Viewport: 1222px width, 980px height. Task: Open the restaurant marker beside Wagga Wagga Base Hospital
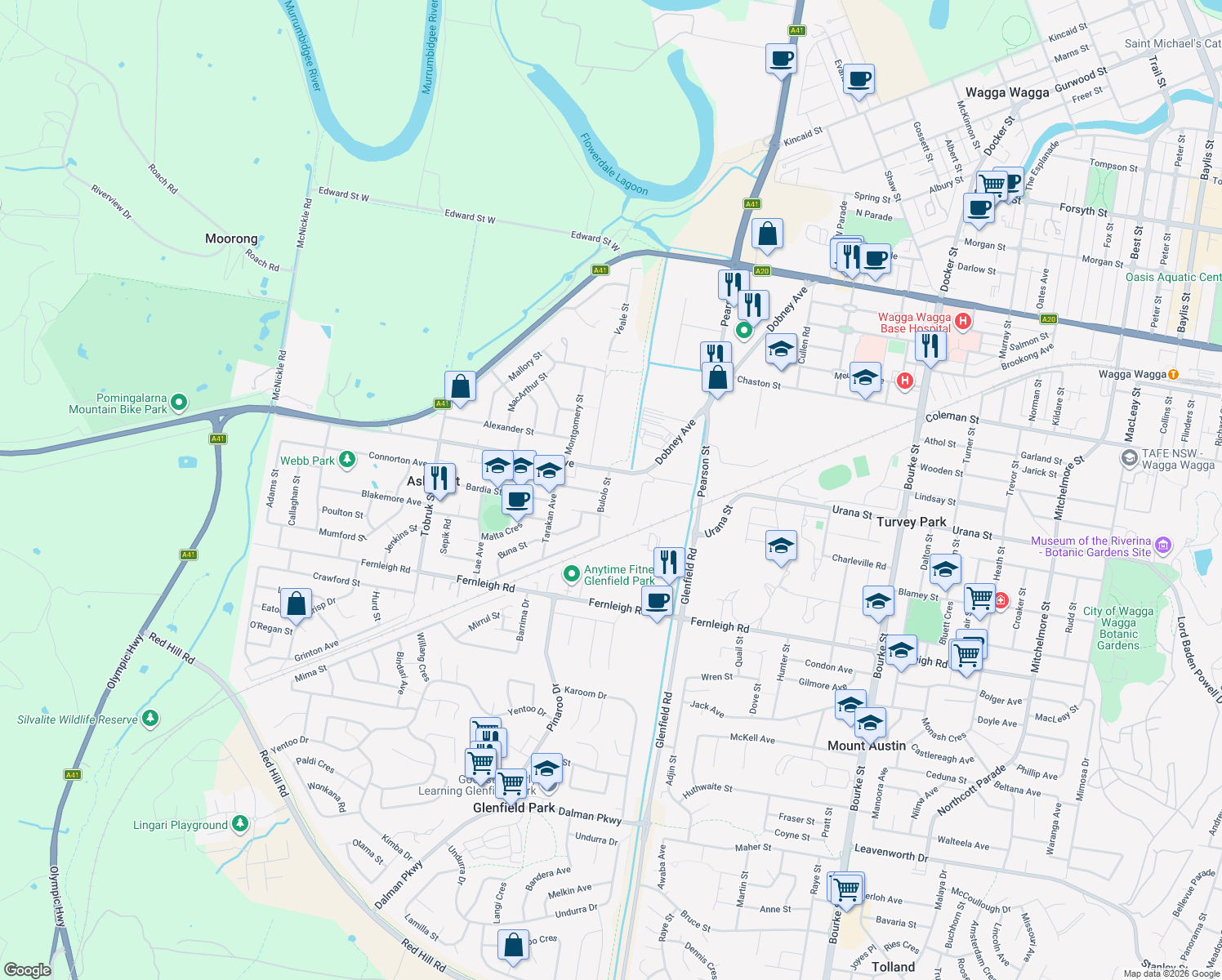point(930,346)
